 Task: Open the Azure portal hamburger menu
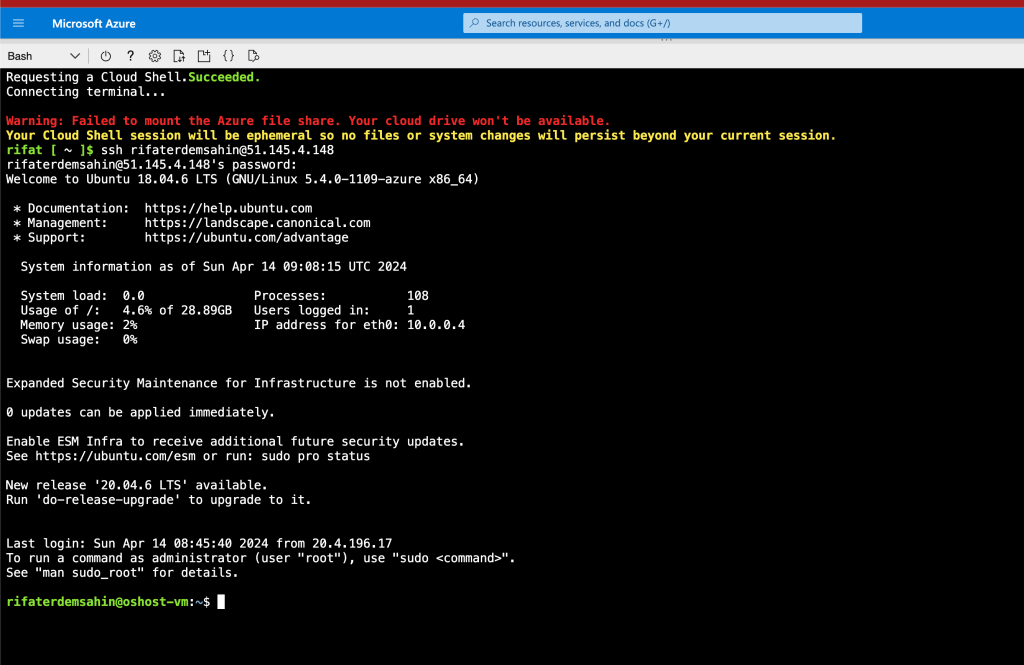tap(18, 23)
